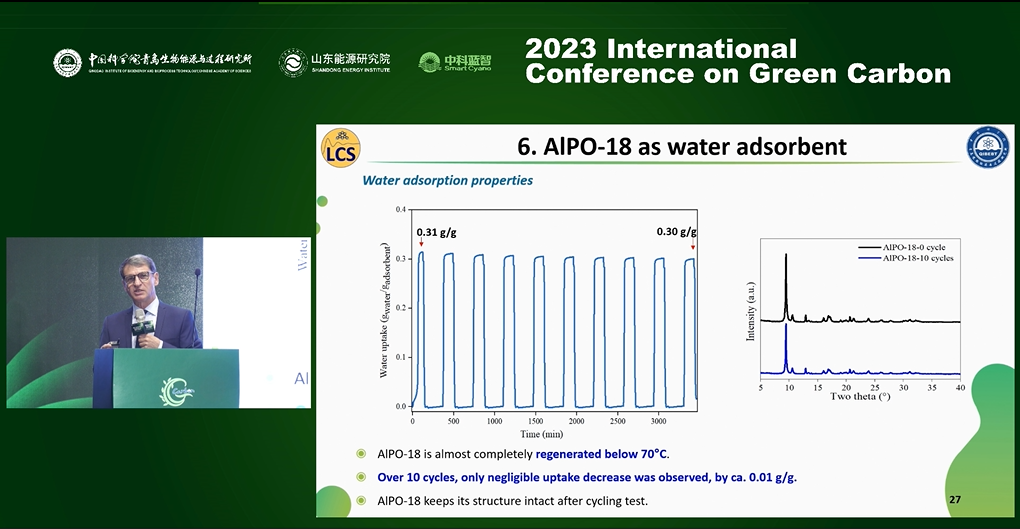Click the '山东能源研究院' institute name text

click(351, 59)
